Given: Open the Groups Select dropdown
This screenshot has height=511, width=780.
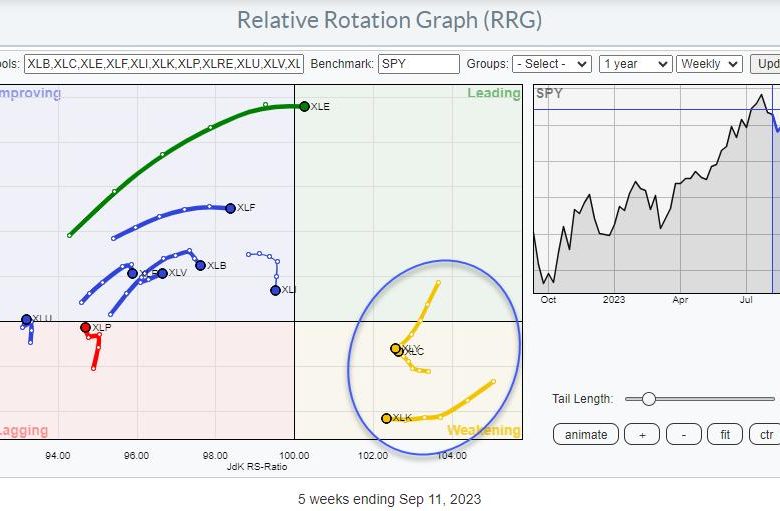Looking at the screenshot, I should 552,64.
